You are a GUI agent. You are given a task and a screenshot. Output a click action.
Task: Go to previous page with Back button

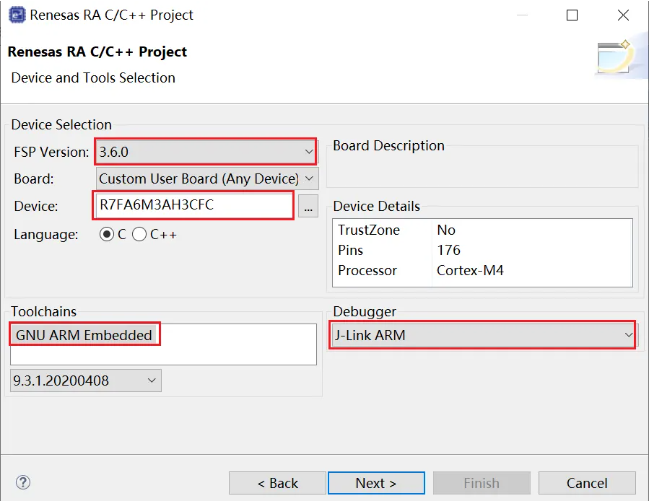tap(277, 483)
